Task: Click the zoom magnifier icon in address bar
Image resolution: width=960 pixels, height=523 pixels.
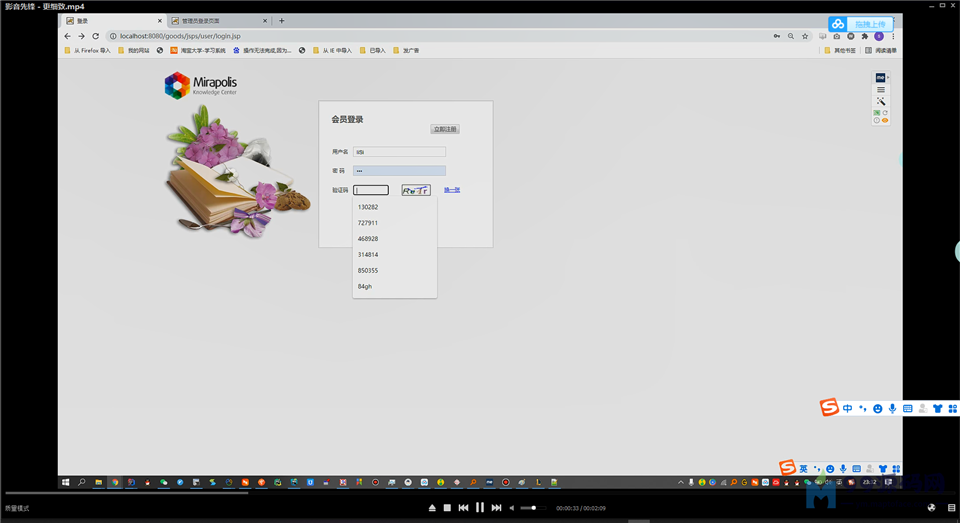Action: (791, 36)
